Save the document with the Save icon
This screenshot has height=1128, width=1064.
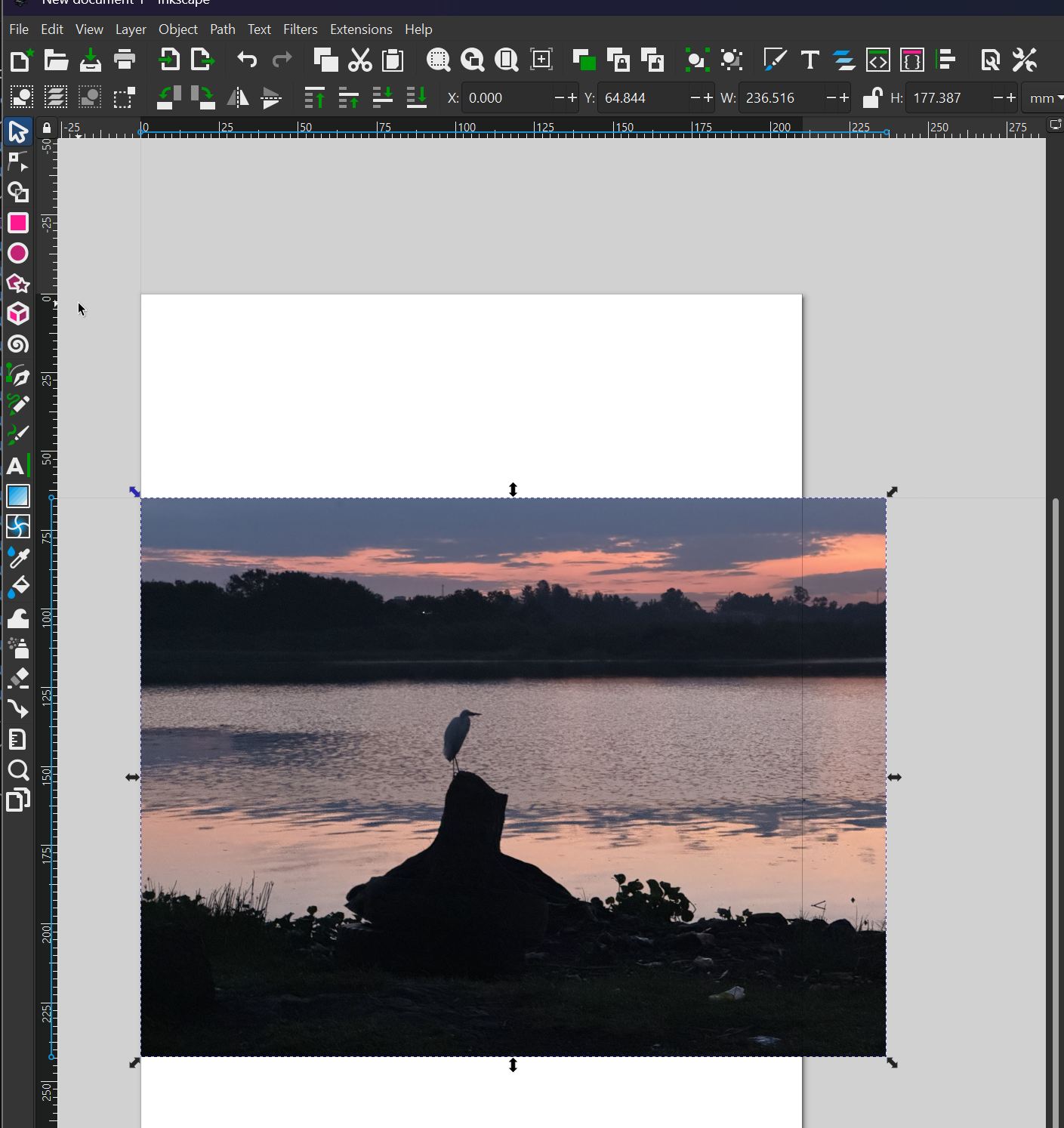(91, 60)
